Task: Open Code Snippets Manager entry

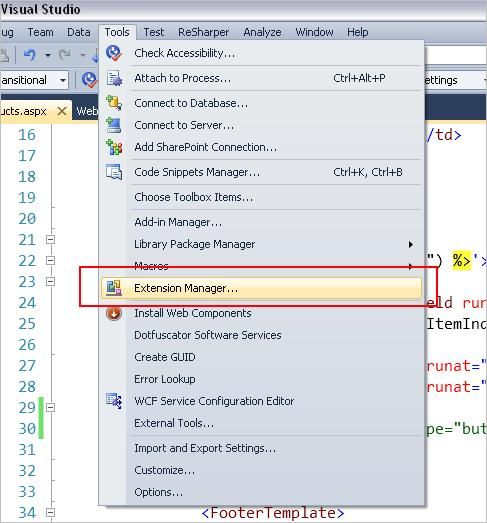Action: click(262, 172)
